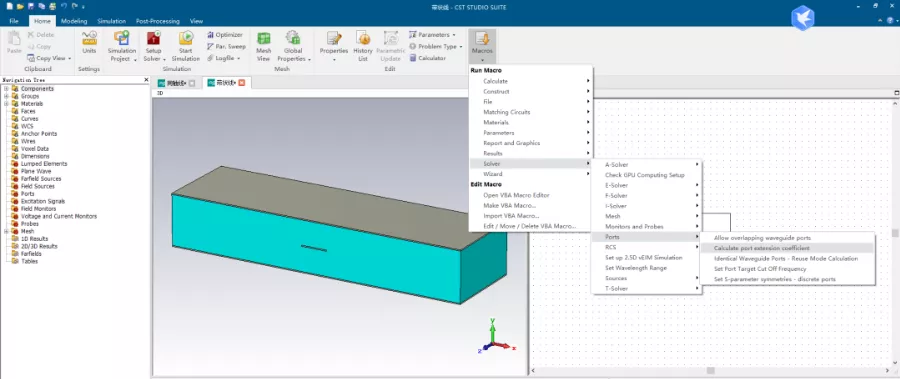Open the Optimizer tool
Screen dimensions: 900x379
(x=225, y=35)
